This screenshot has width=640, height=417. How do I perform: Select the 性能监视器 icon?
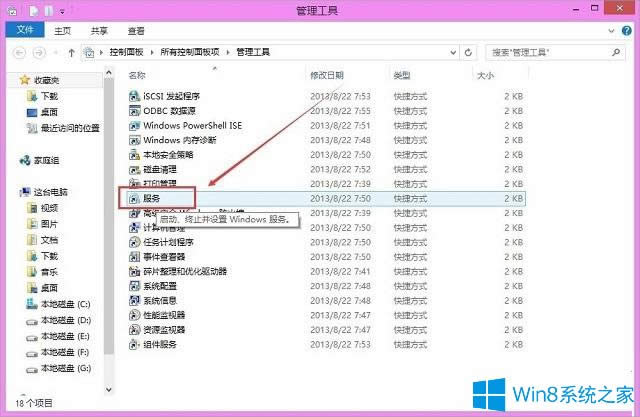point(134,315)
